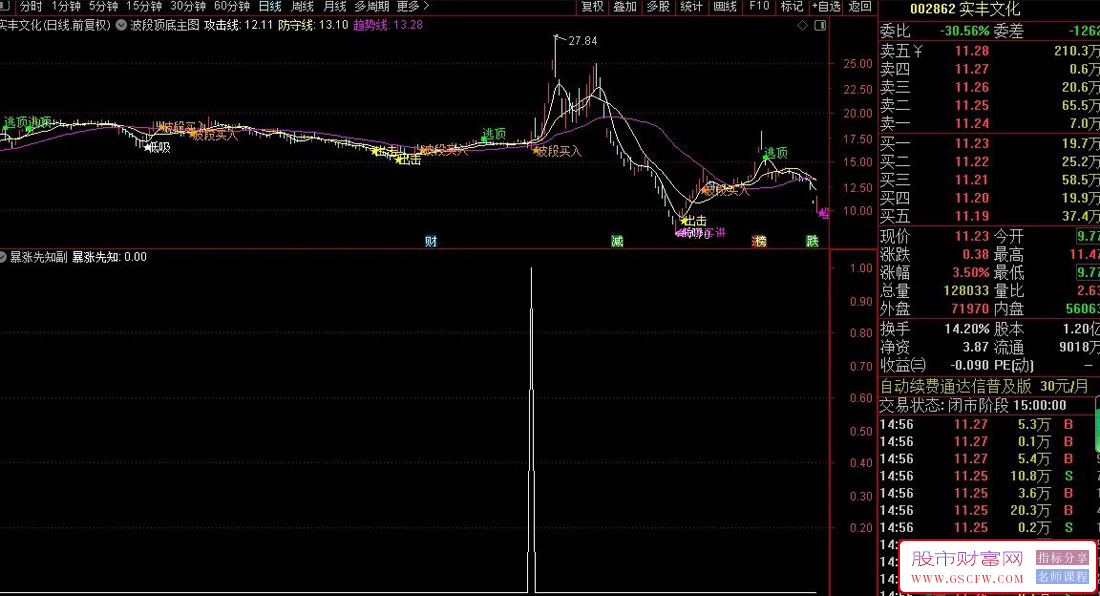The height and width of the screenshot is (596, 1100).
Task: Click the 买一 bid row at 11.23
Action: pyautogui.click(x=989, y=143)
